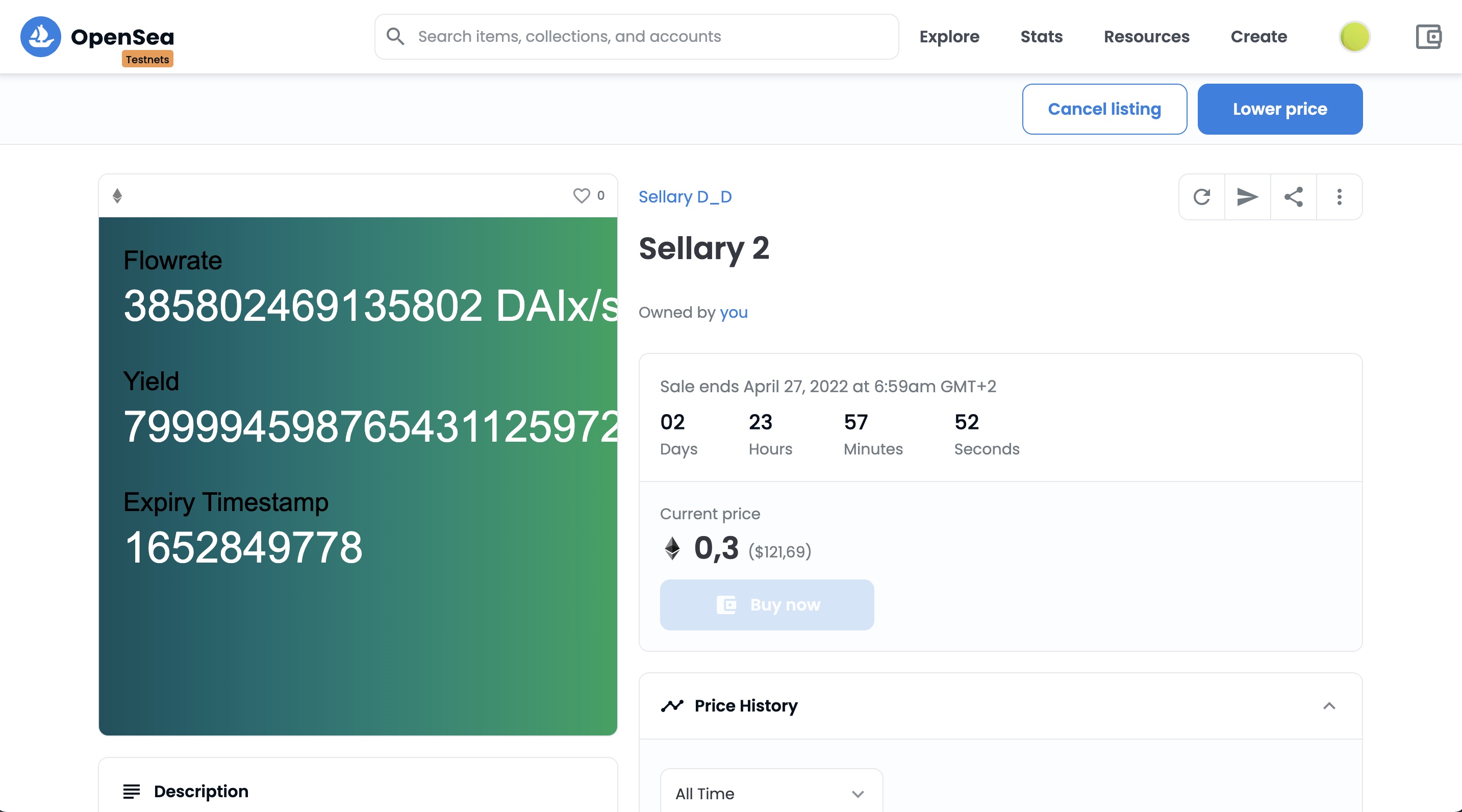Screen dimensions: 1462x812
Task: Click the Buy now button
Action: (767, 604)
